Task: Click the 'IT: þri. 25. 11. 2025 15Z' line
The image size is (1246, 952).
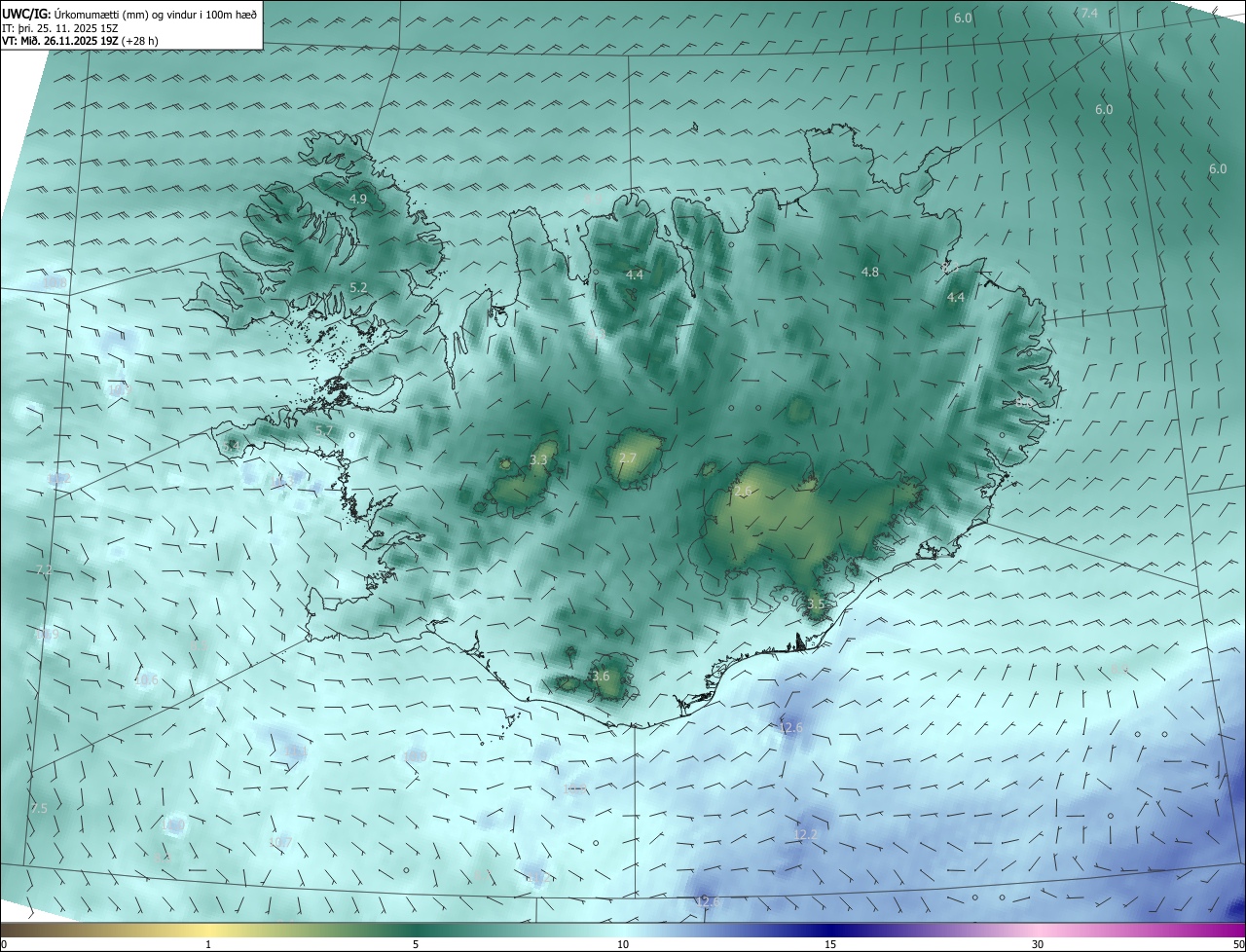Action: point(60,28)
